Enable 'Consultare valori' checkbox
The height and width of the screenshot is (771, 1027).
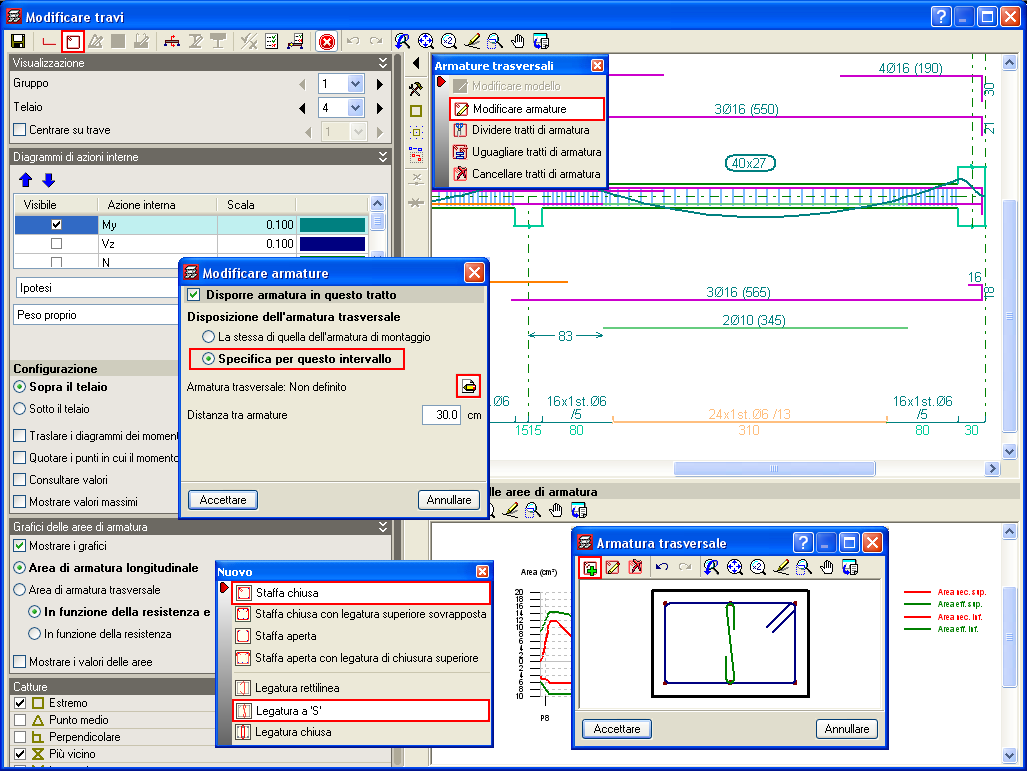click(x=20, y=480)
